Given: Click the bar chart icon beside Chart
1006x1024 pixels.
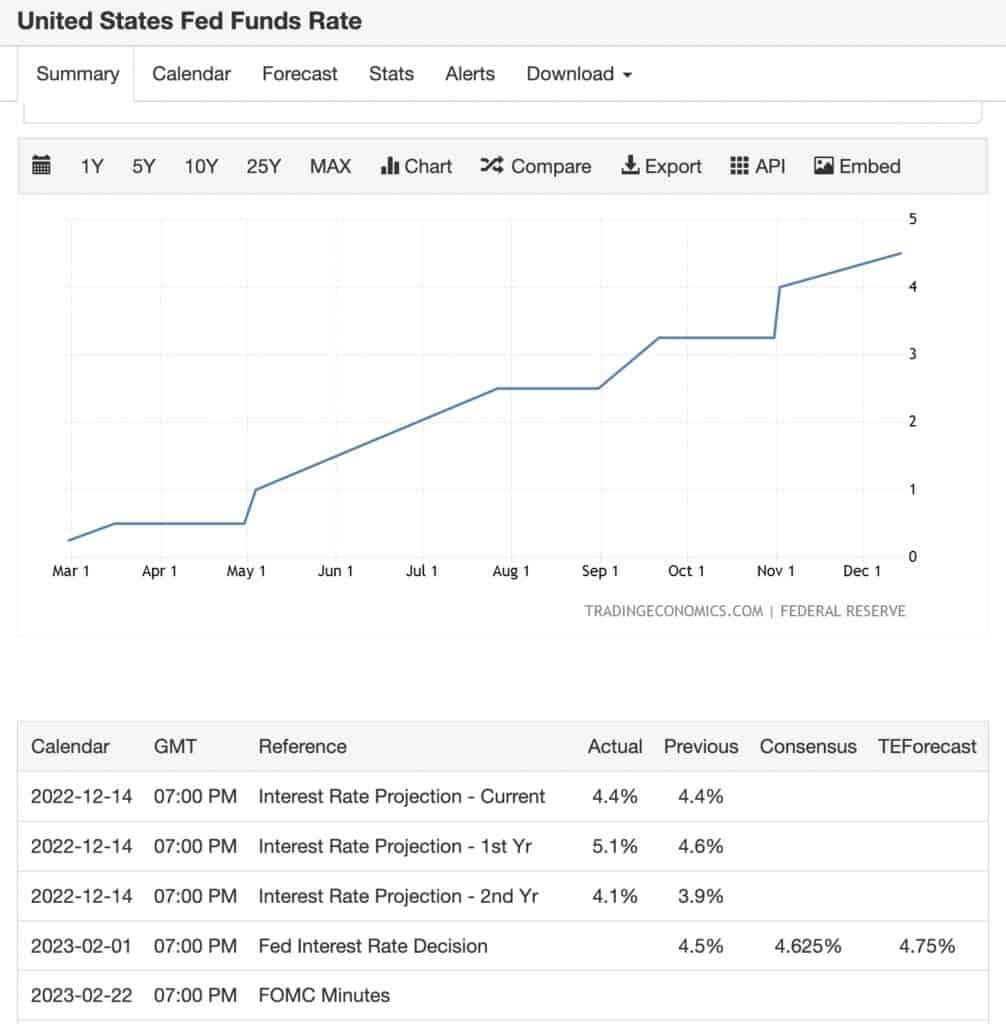Looking at the screenshot, I should pos(389,166).
